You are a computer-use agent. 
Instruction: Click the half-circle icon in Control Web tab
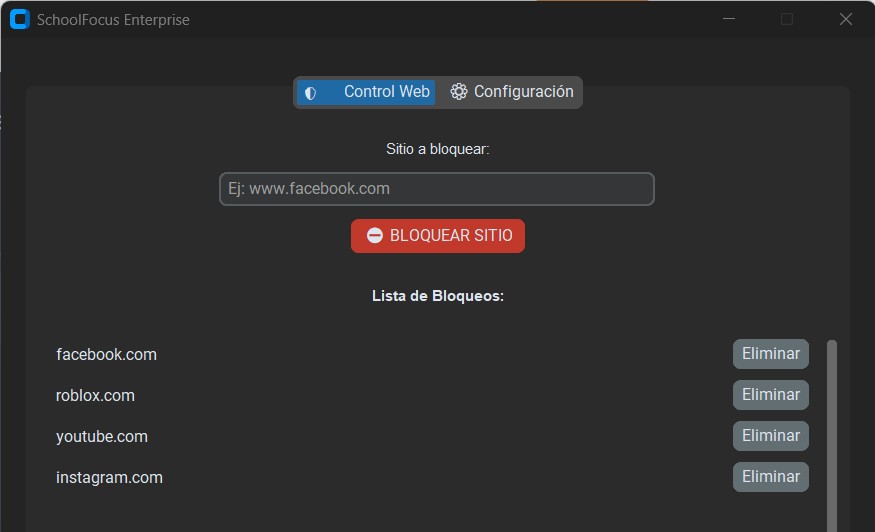coord(311,93)
